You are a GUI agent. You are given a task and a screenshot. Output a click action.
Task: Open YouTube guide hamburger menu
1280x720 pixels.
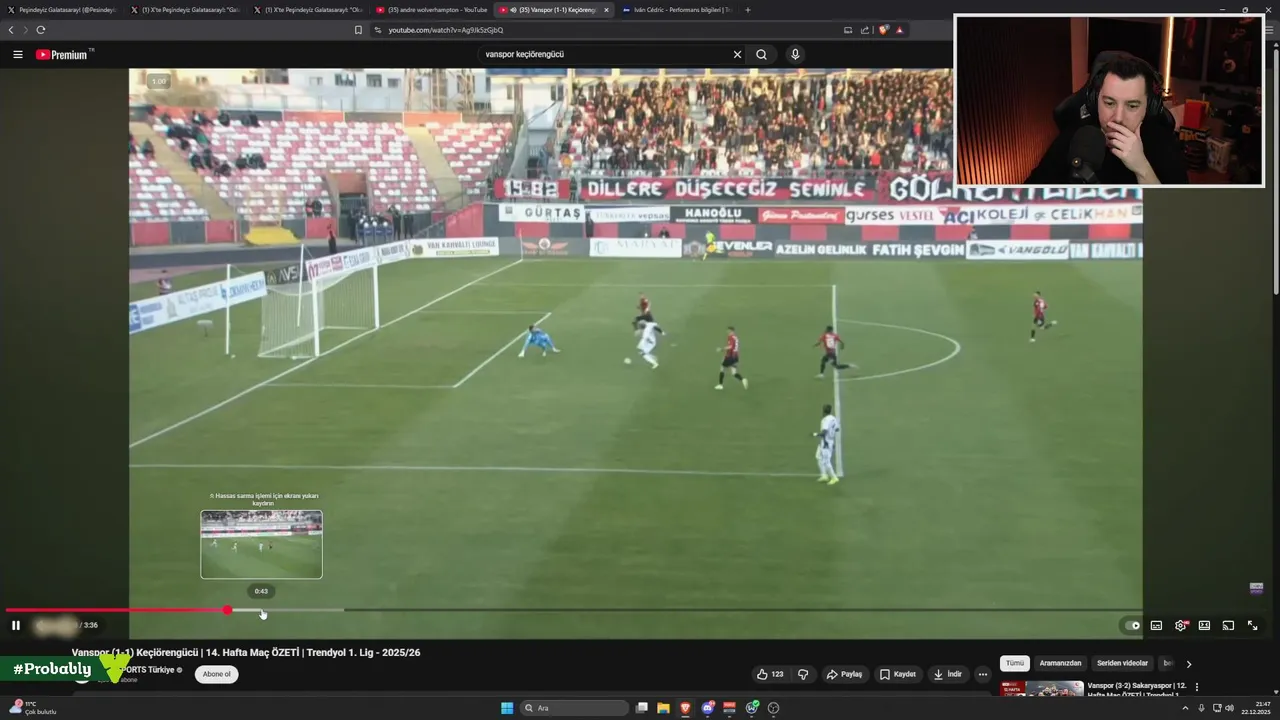[17, 55]
